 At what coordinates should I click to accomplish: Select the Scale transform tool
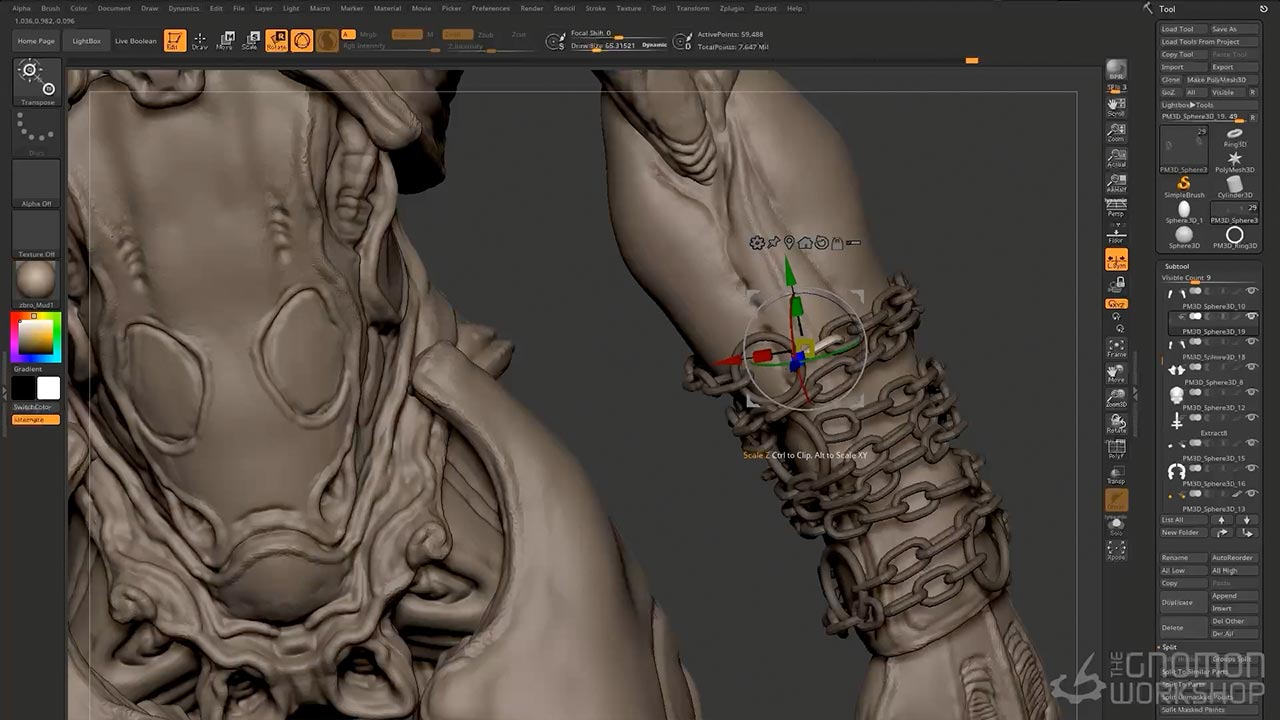click(250, 41)
